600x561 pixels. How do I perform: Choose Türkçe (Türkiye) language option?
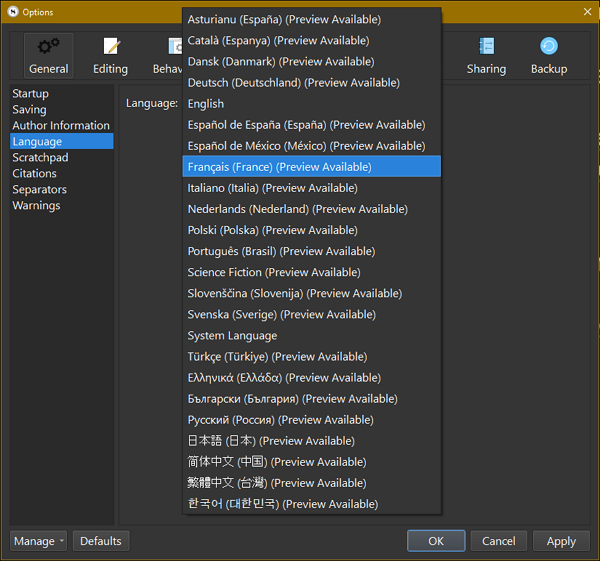(311, 357)
